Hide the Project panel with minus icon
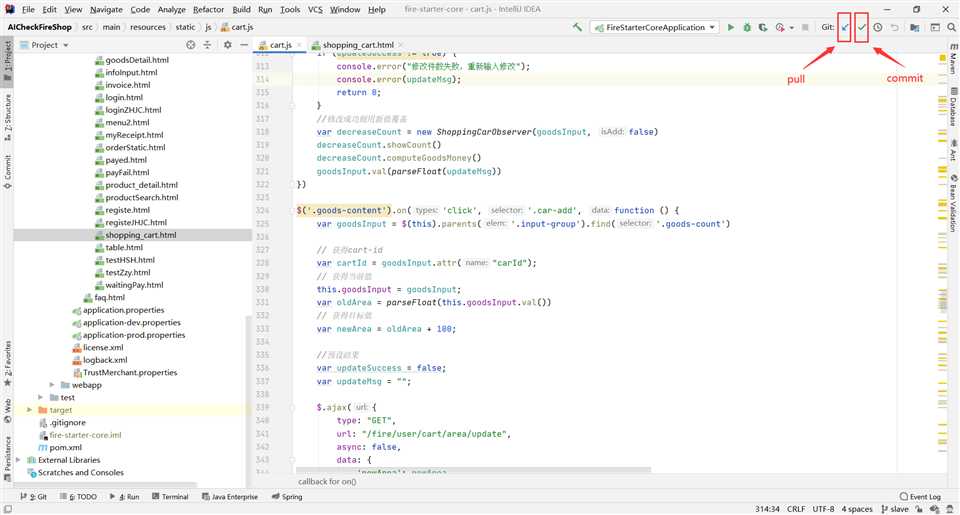 (244, 45)
